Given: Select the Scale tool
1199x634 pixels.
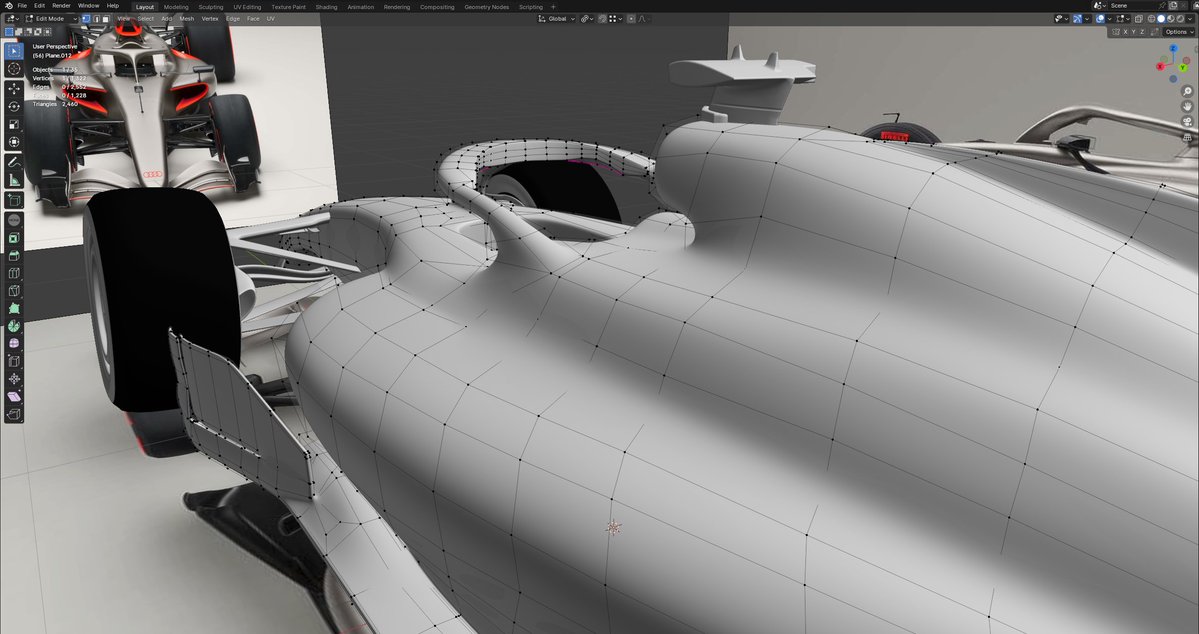Looking at the screenshot, I should [x=14, y=124].
